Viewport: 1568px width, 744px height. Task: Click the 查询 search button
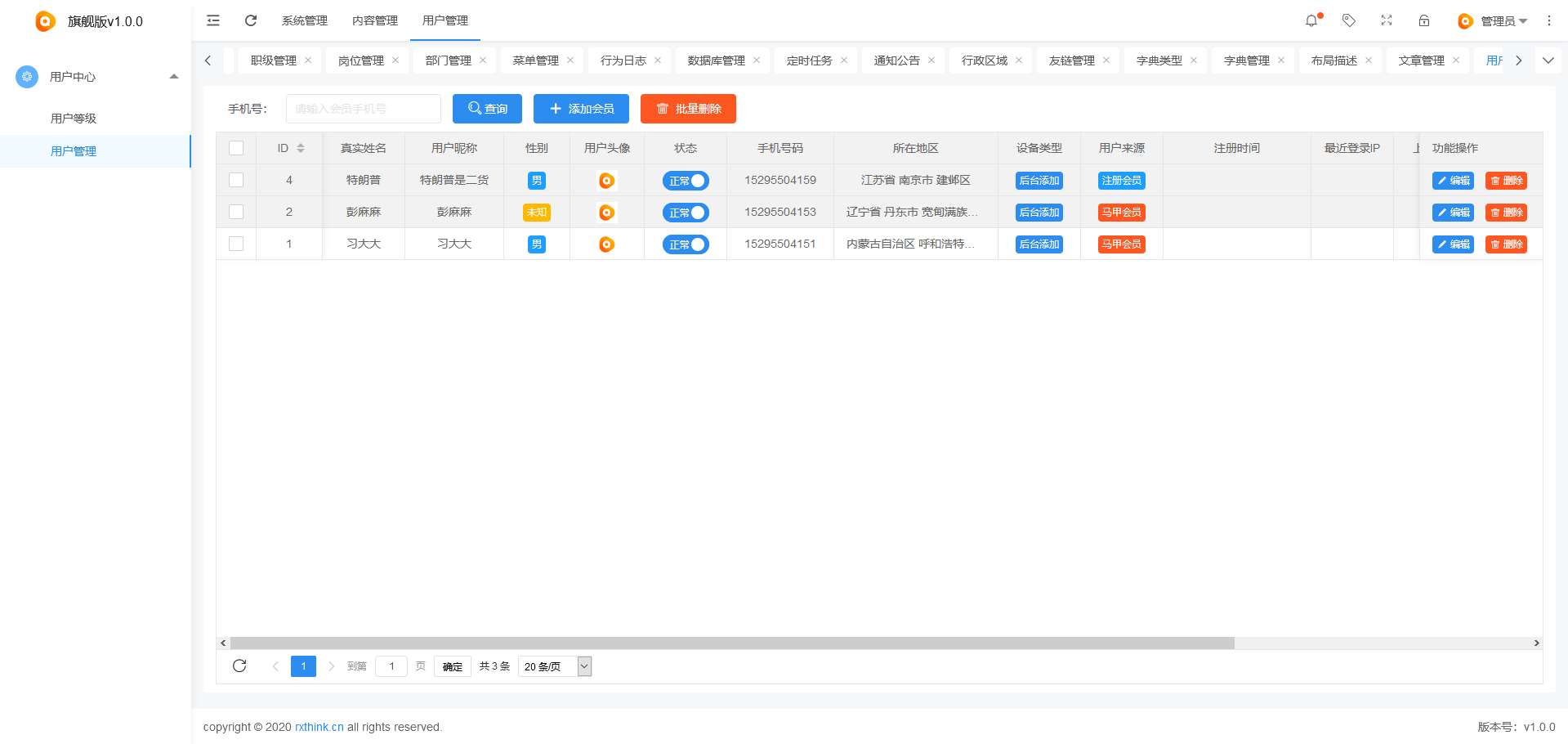click(x=487, y=109)
